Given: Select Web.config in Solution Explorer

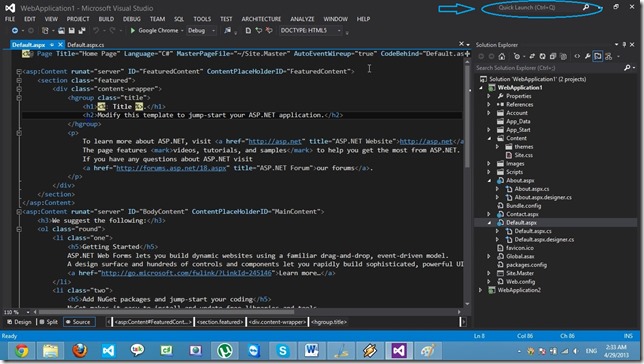Looking at the screenshot, I should (x=520, y=282).
